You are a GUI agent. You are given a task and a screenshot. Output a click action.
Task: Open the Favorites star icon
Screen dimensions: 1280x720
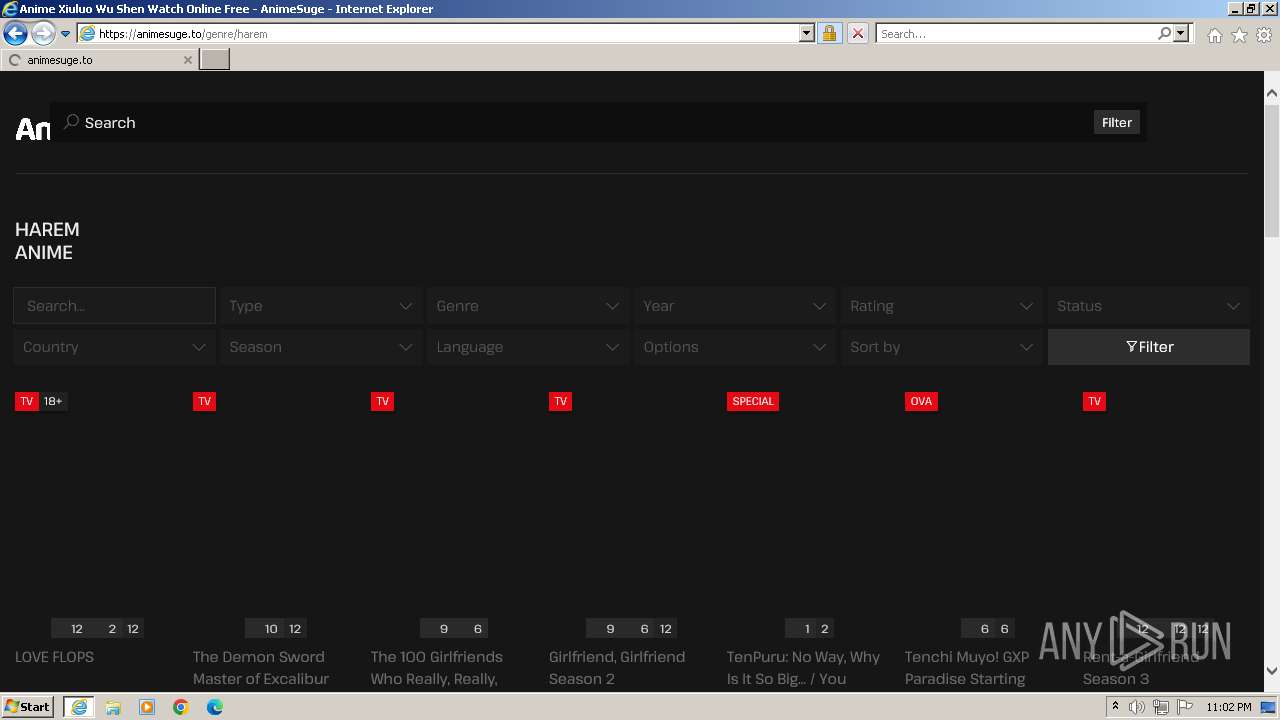pyautogui.click(x=1239, y=35)
